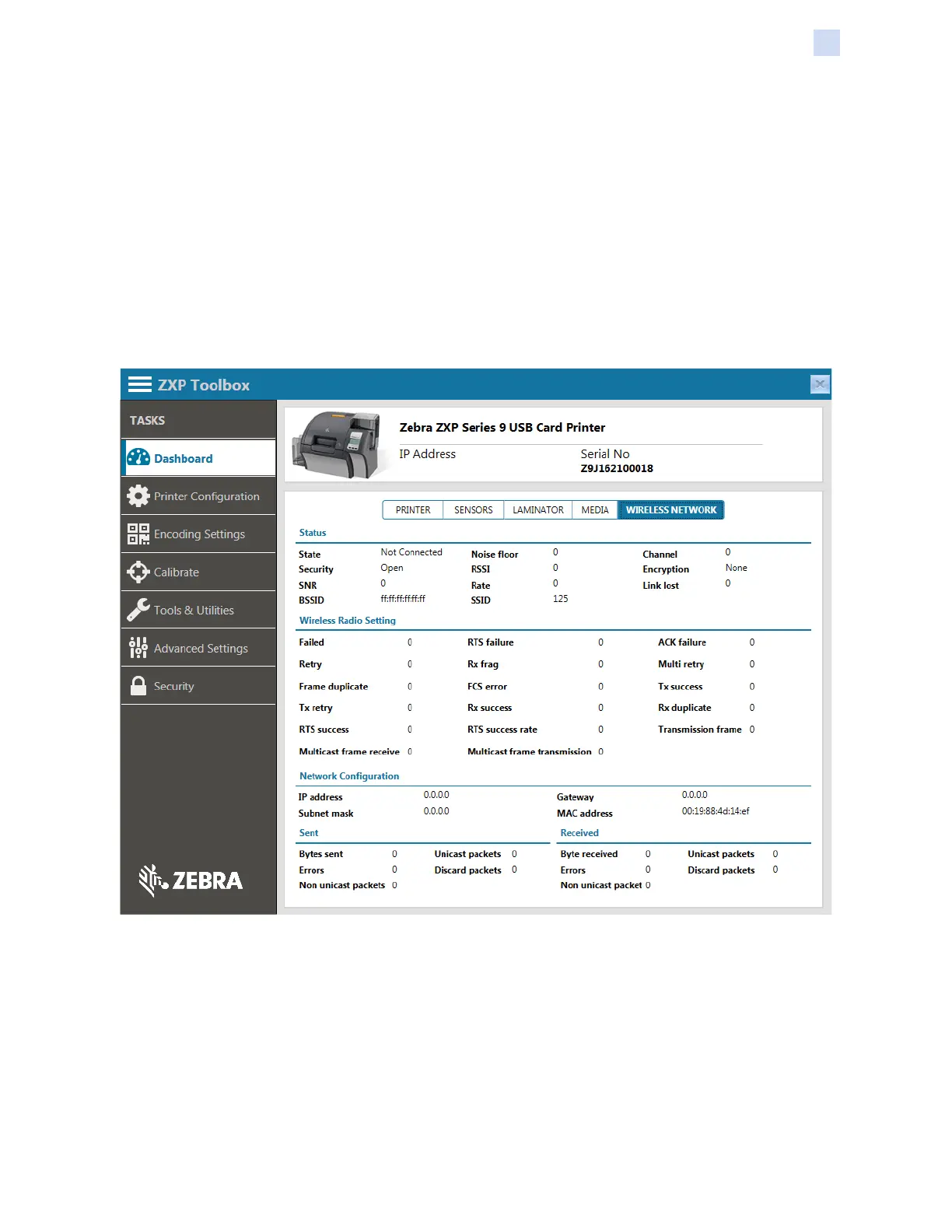Click the ZXP printer thumbnail image

[339, 444]
